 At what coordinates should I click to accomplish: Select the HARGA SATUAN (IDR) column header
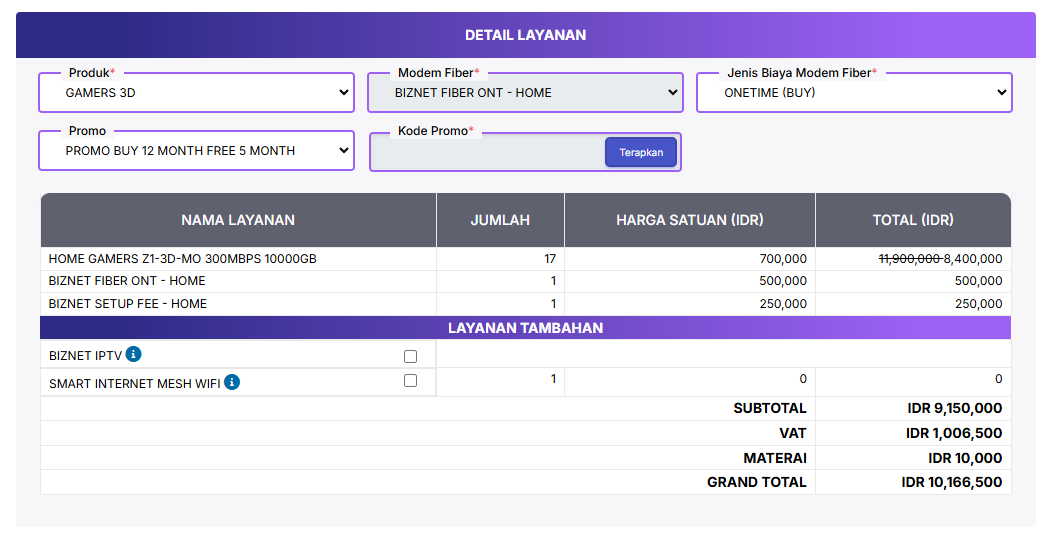(690, 220)
